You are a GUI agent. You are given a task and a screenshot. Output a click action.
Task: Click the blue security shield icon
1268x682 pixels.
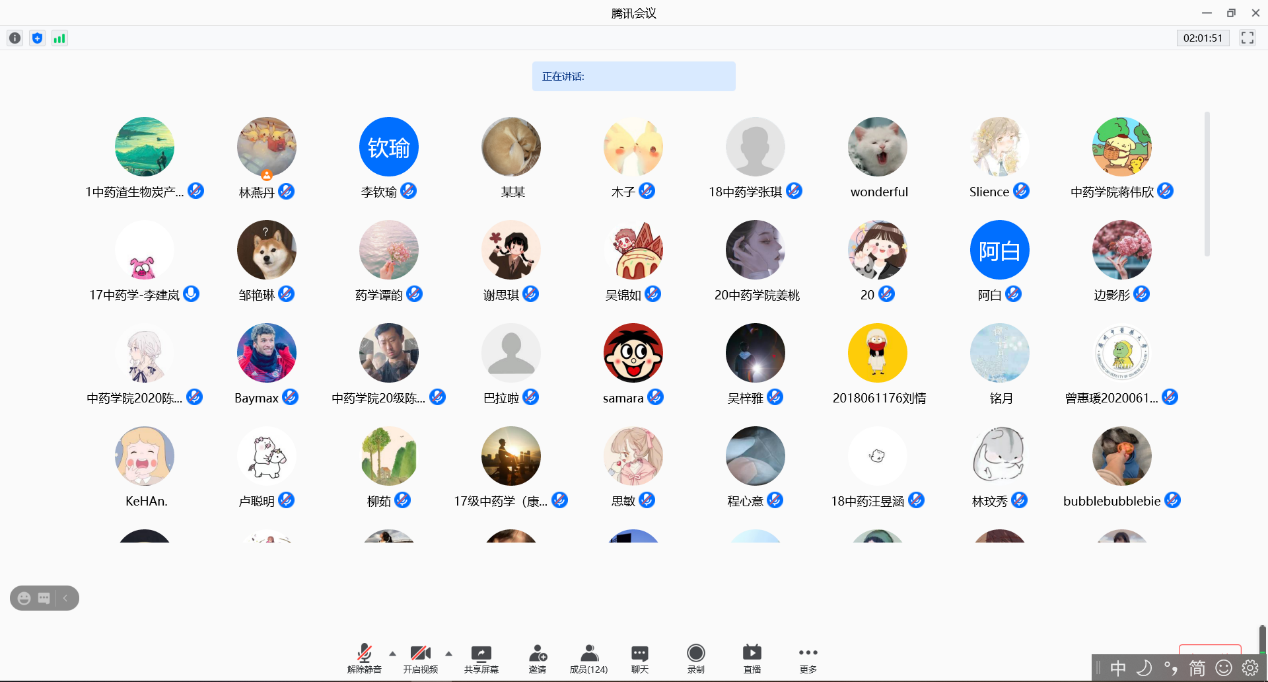click(x=37, y=38)
